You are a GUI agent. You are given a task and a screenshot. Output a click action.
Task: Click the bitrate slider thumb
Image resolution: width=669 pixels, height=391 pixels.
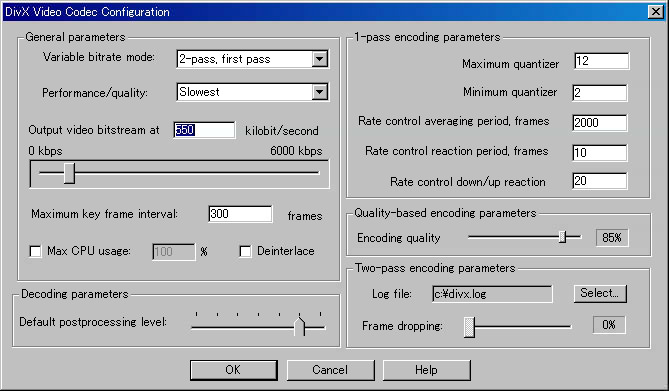point(70,173)
